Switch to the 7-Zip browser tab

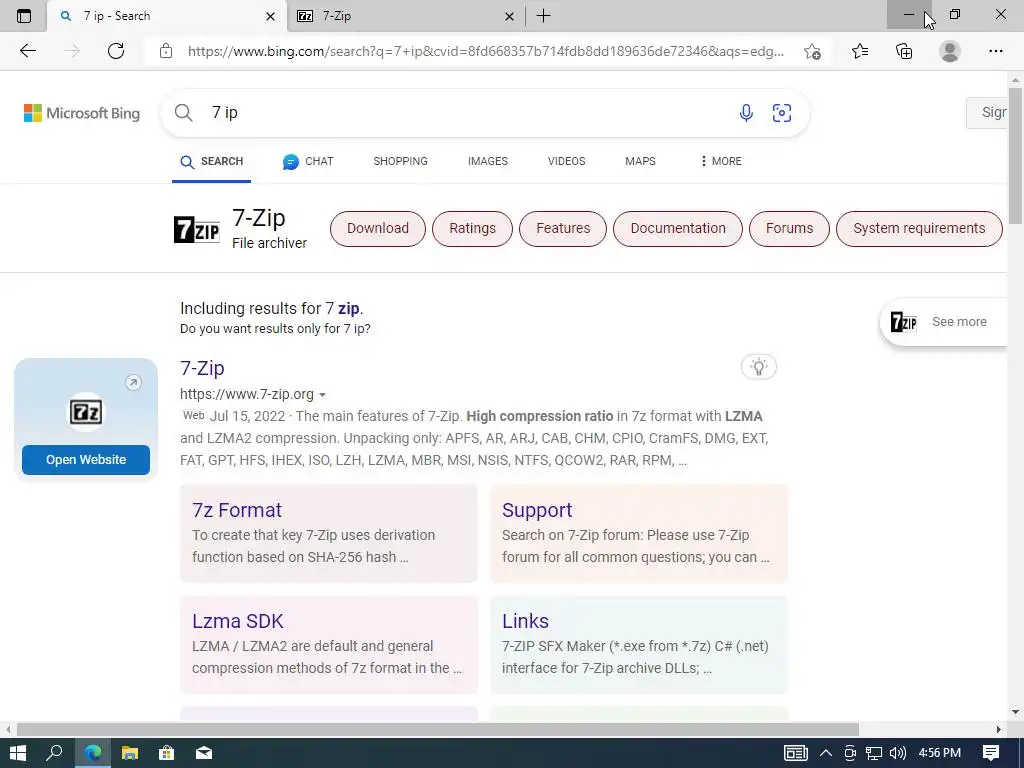[x=406, y=16]
